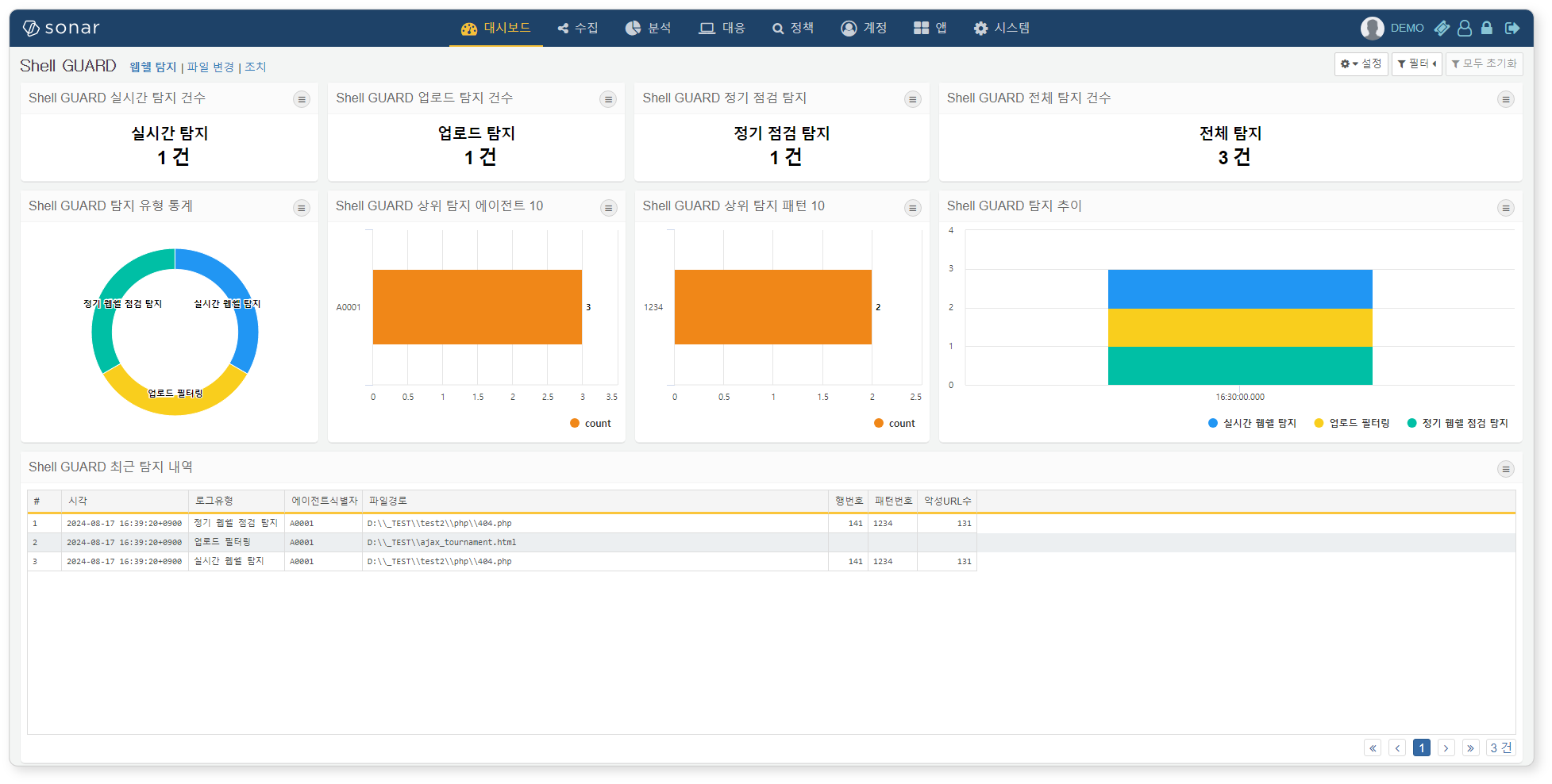Sort table by 파일경로 column header
This screenshot has width=1552, height=784.
(x=595, y=502)
